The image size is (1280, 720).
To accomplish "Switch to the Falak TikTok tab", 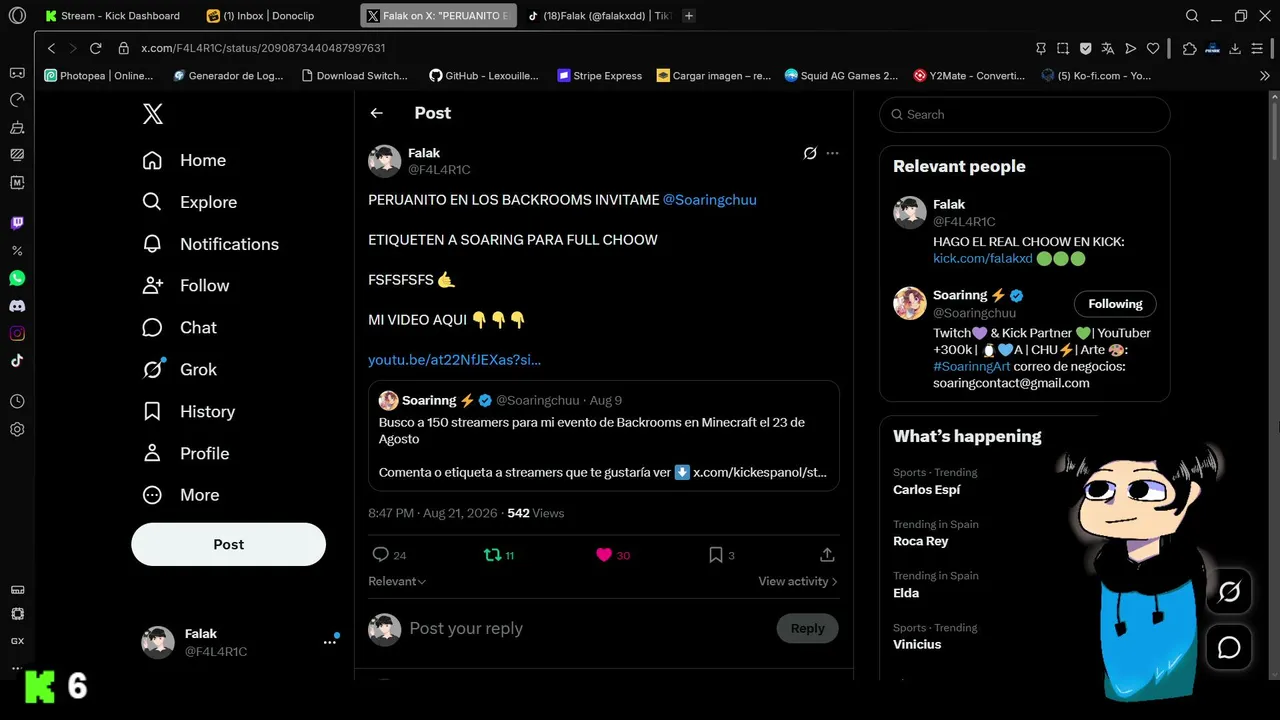I will coord(598,16).
